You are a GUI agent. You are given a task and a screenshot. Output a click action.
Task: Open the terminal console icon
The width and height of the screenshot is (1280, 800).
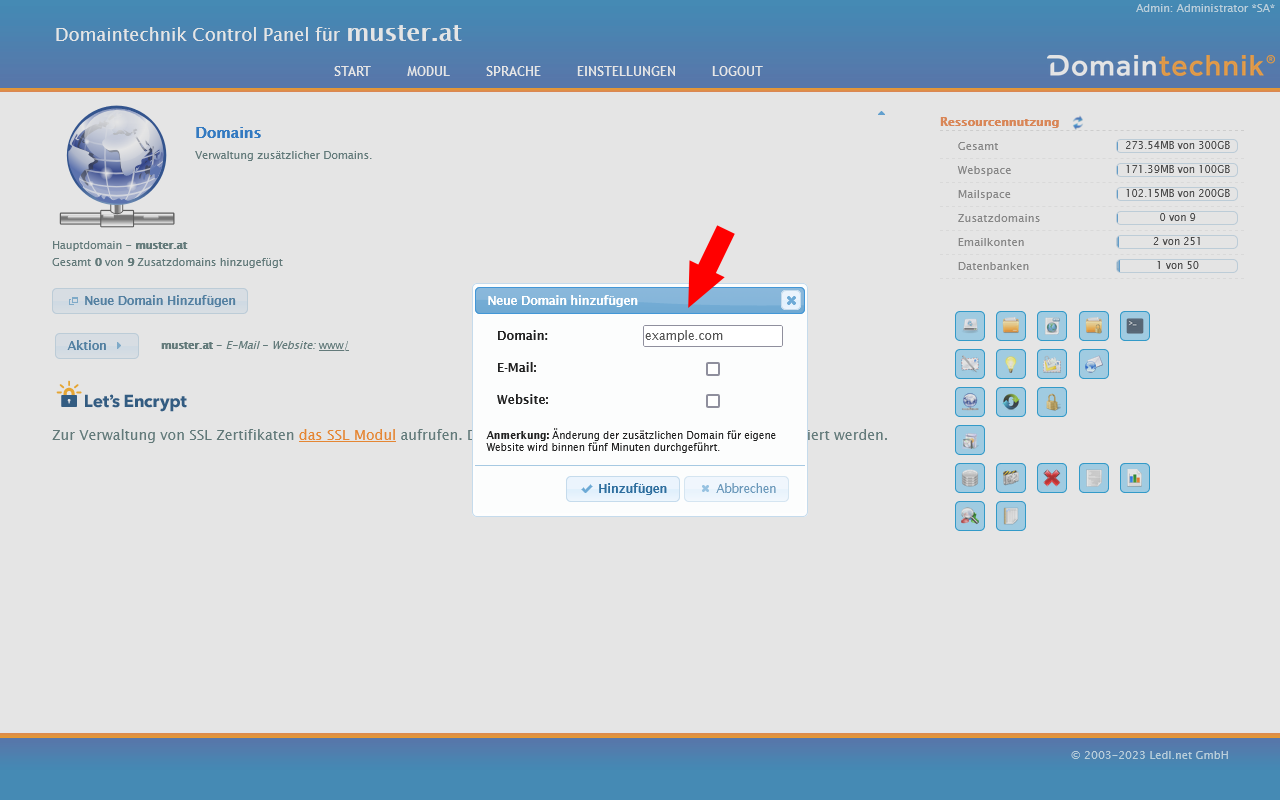1134,326
